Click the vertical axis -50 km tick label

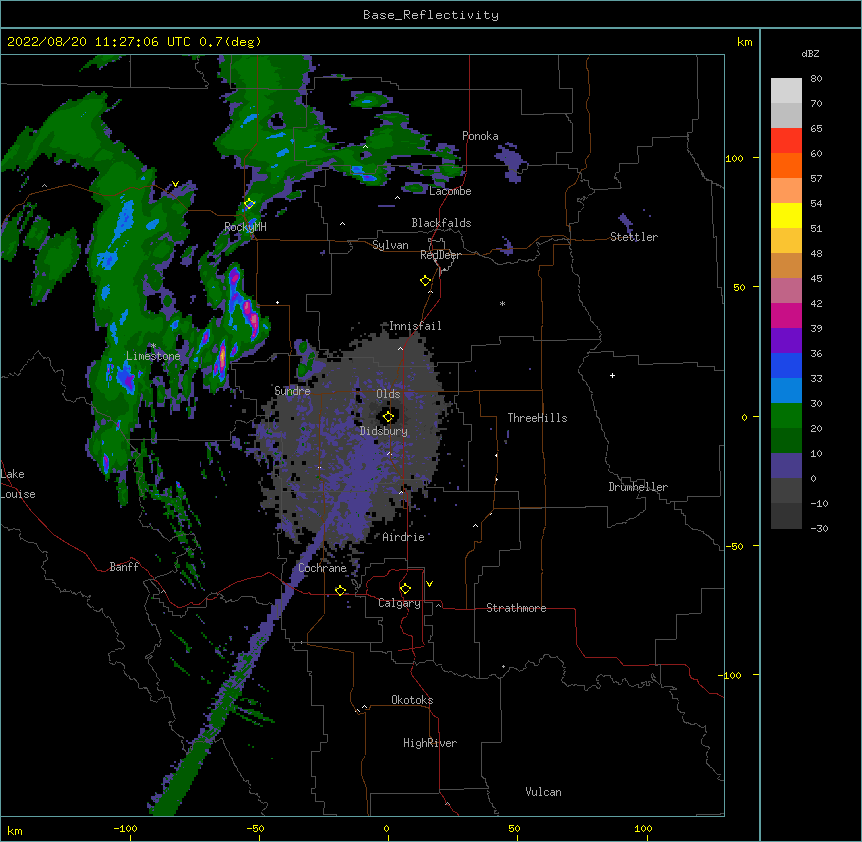tap(734, 546)
